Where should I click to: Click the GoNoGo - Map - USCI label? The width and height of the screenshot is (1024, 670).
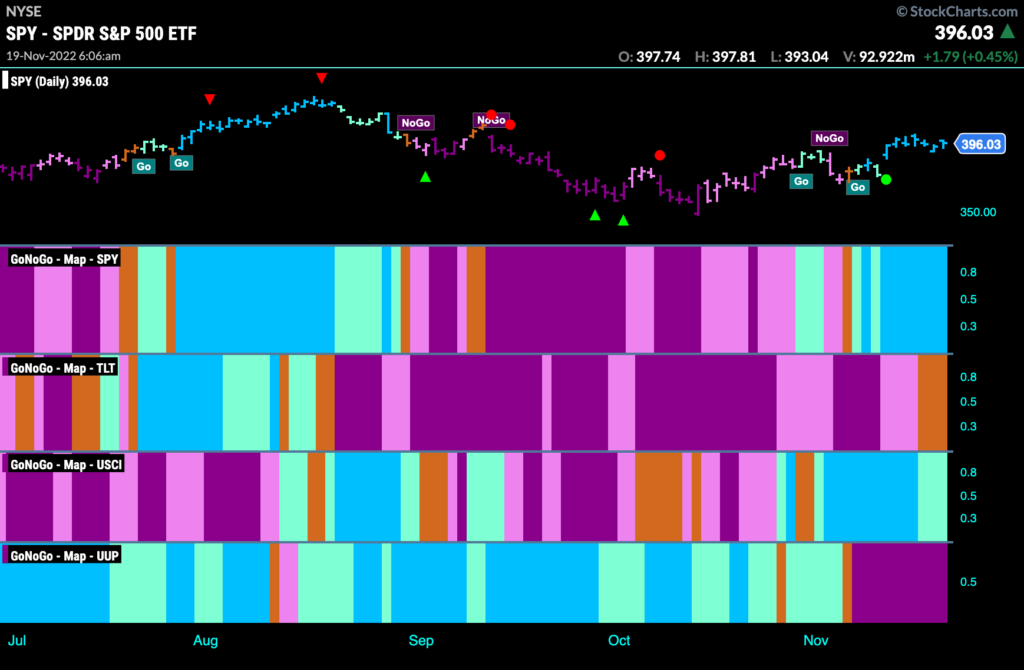pyautogui.click(x=66, y=464)
